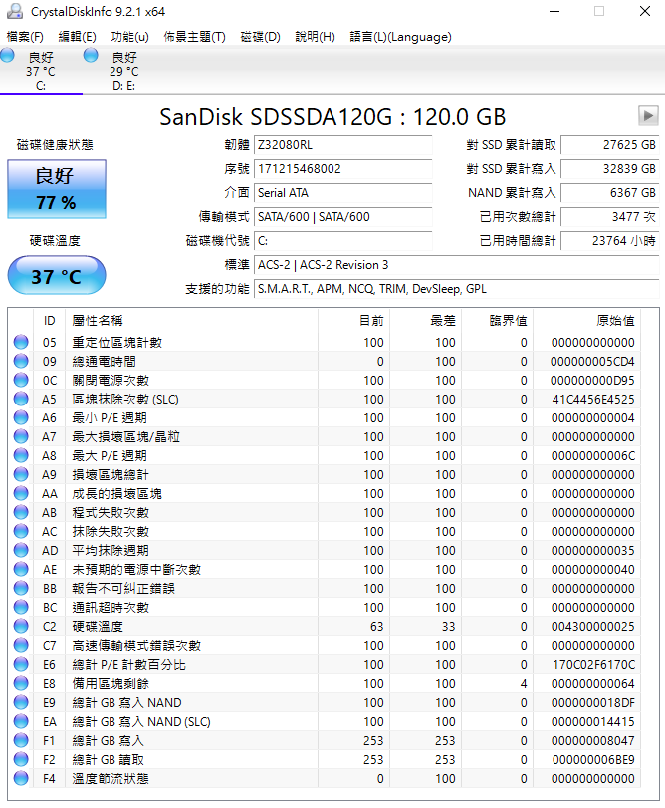Click raw value 41C4456E4525
Image resolution: width=665 pixels, height=808 pixels.
593,399
